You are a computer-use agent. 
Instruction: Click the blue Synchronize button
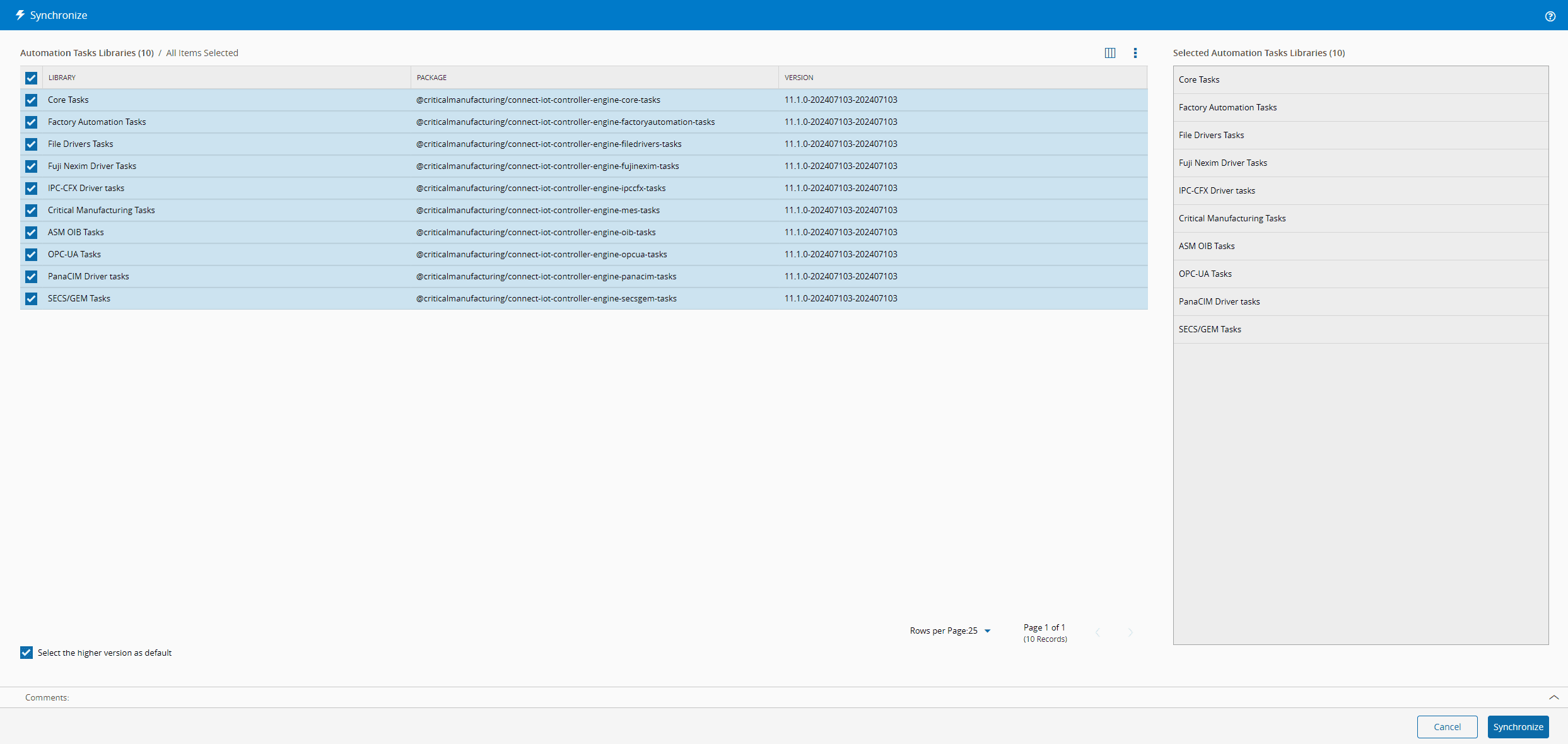(1518, 727)
